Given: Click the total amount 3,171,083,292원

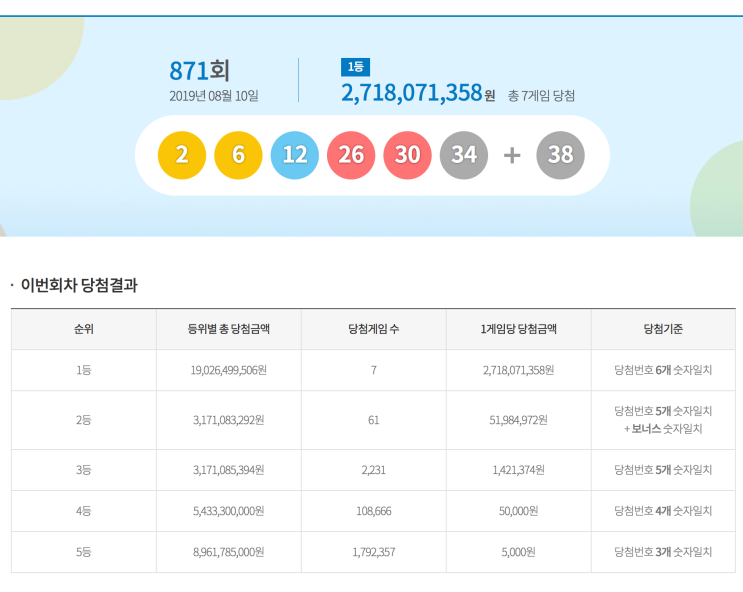Looking at the screenshot, I should (229, 420).
